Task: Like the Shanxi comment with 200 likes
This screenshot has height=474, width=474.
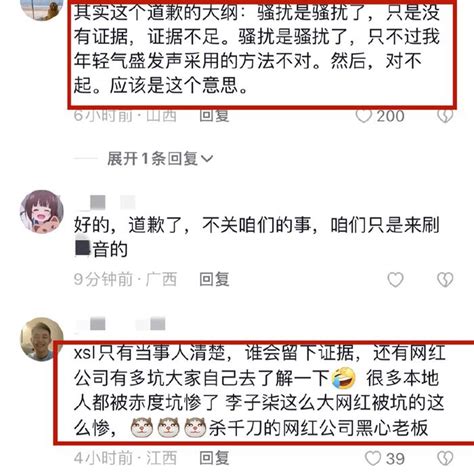Action: point(364,116)
